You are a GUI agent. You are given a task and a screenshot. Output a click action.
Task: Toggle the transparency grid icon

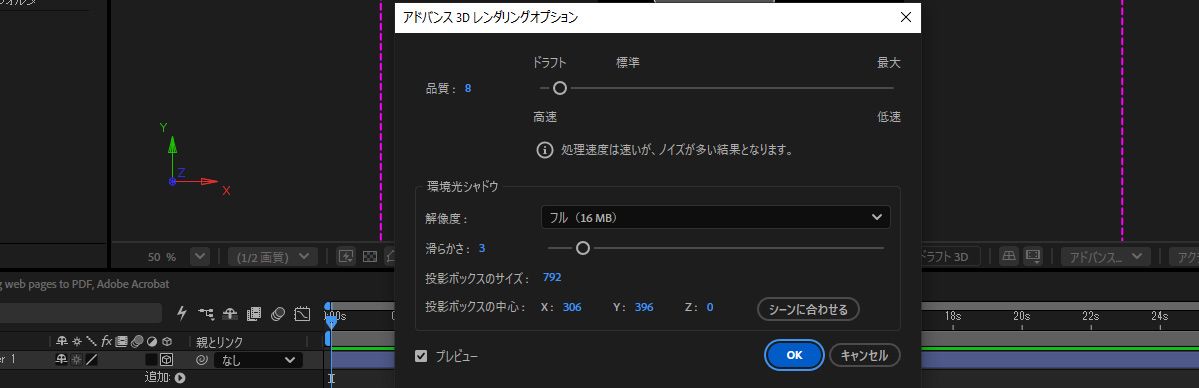(370, 256)
